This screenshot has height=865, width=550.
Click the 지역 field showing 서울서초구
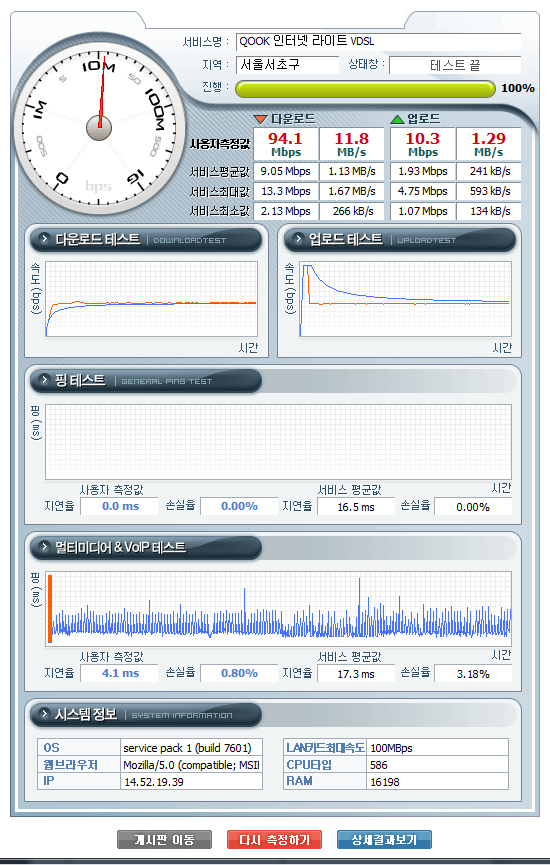287,65
